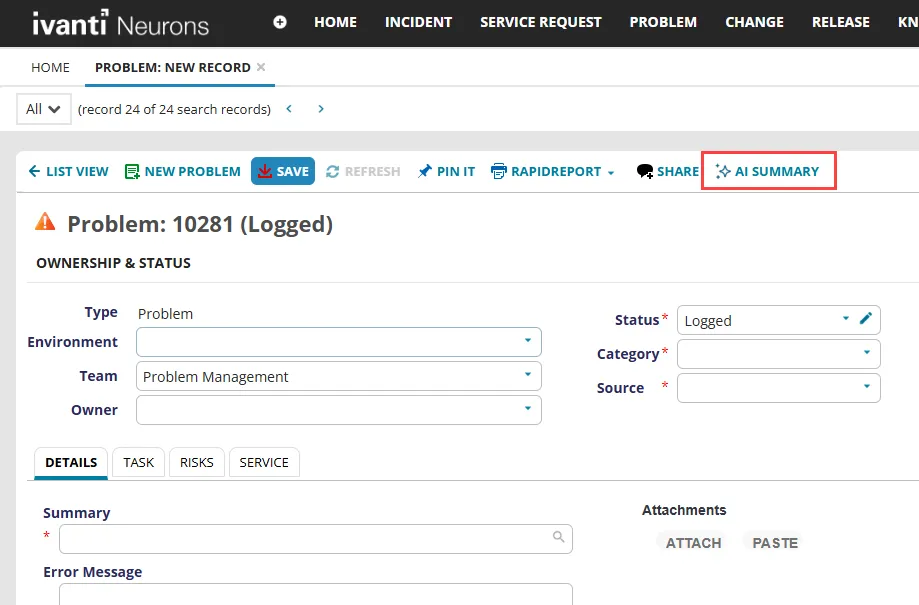Click into the Error Message field
Screen dimensions: 919x605
(315, 594)
